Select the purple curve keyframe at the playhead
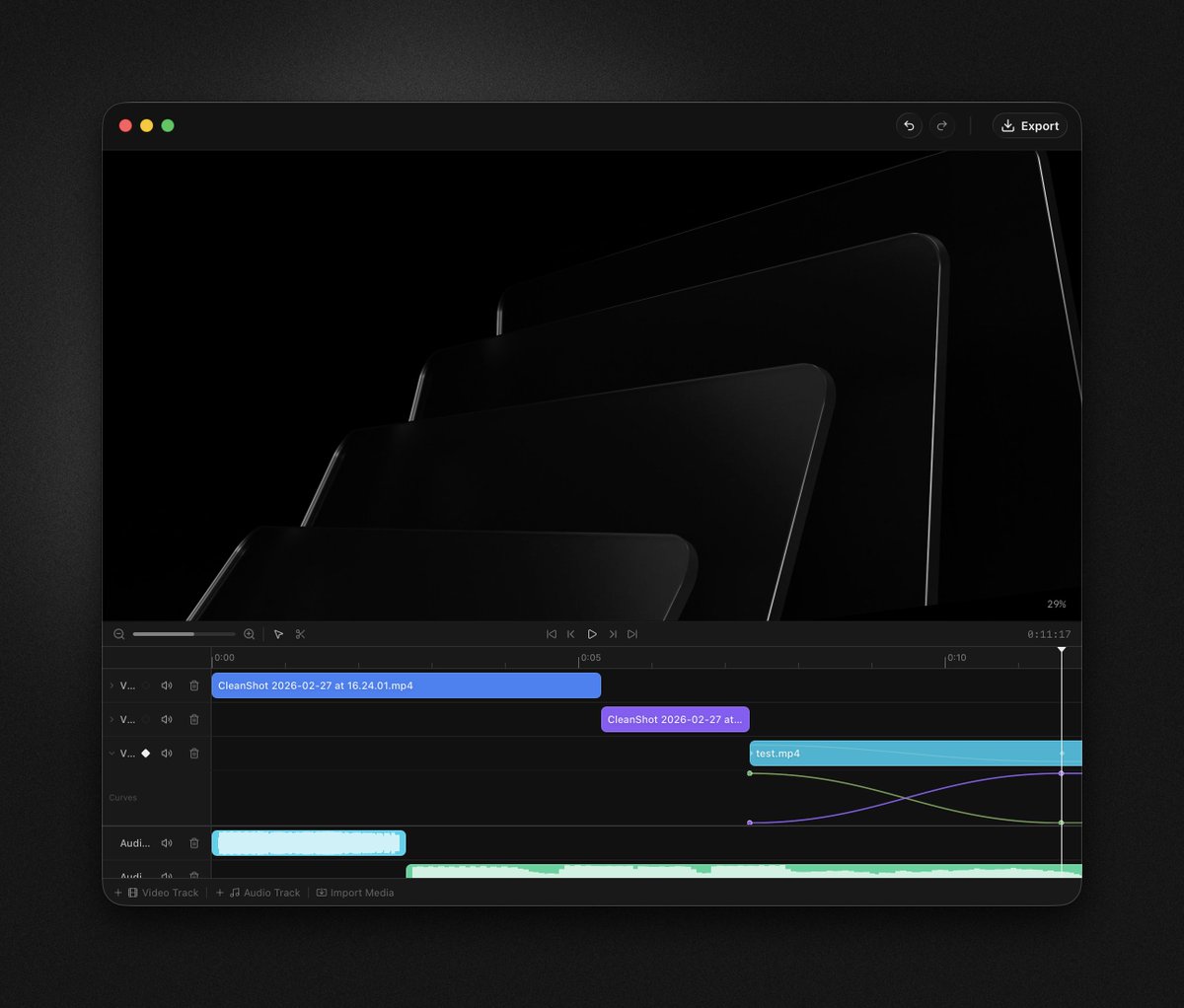Image resolution: width=1184 pixels, height=1008 pixels. [1062, 773]
